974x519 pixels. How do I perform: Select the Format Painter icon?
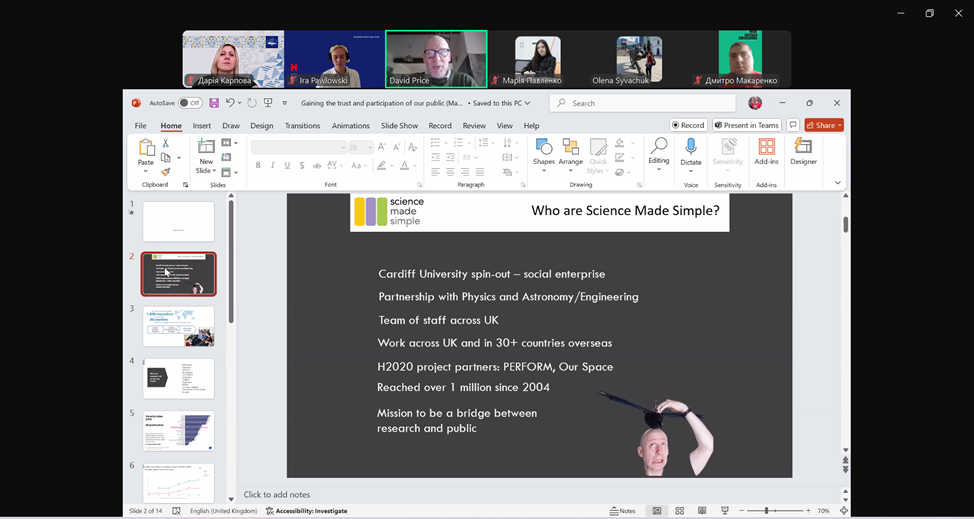(x=166, y=172)
